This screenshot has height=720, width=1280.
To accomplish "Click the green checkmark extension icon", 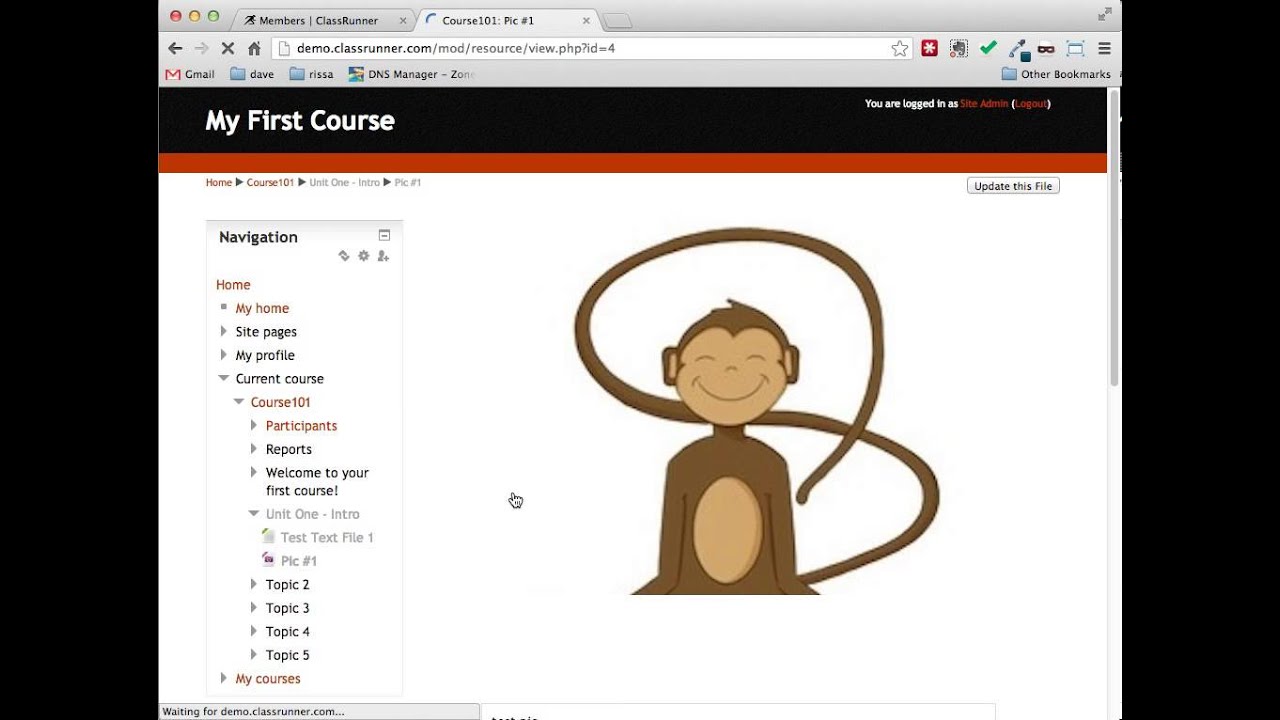I will click(988, 48).
